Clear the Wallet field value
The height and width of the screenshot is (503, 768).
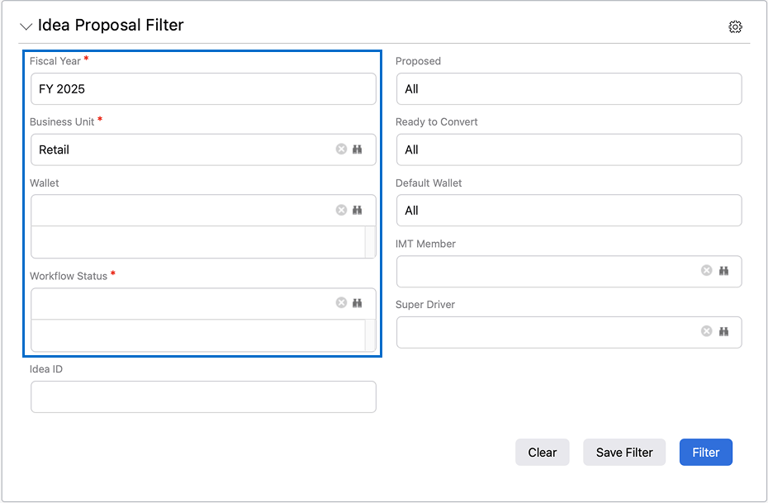point(341,210)
